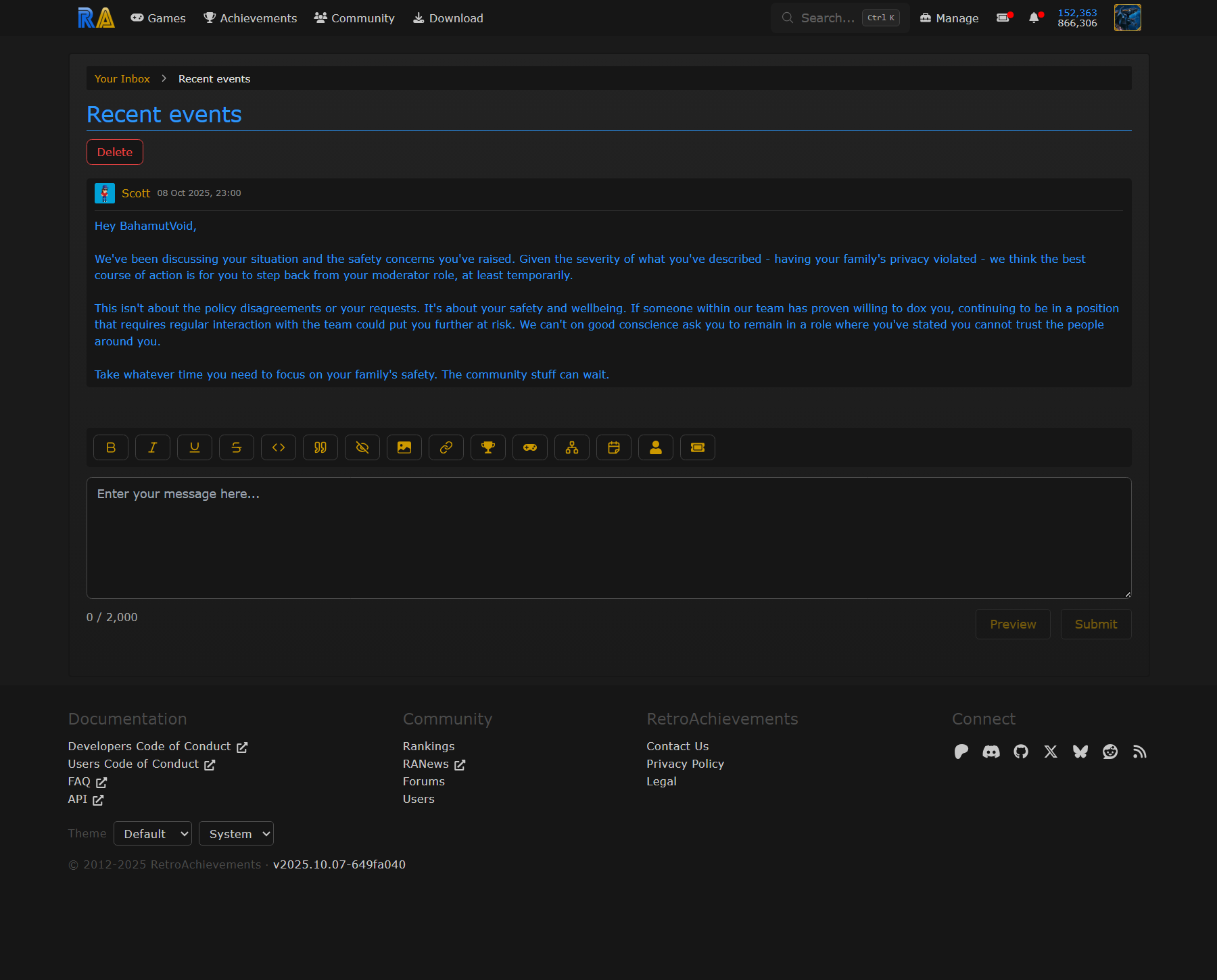The image size is (1217, 980).
Task: Go to the Forums page
Action: pyautogui.click(x=424, y=781)
